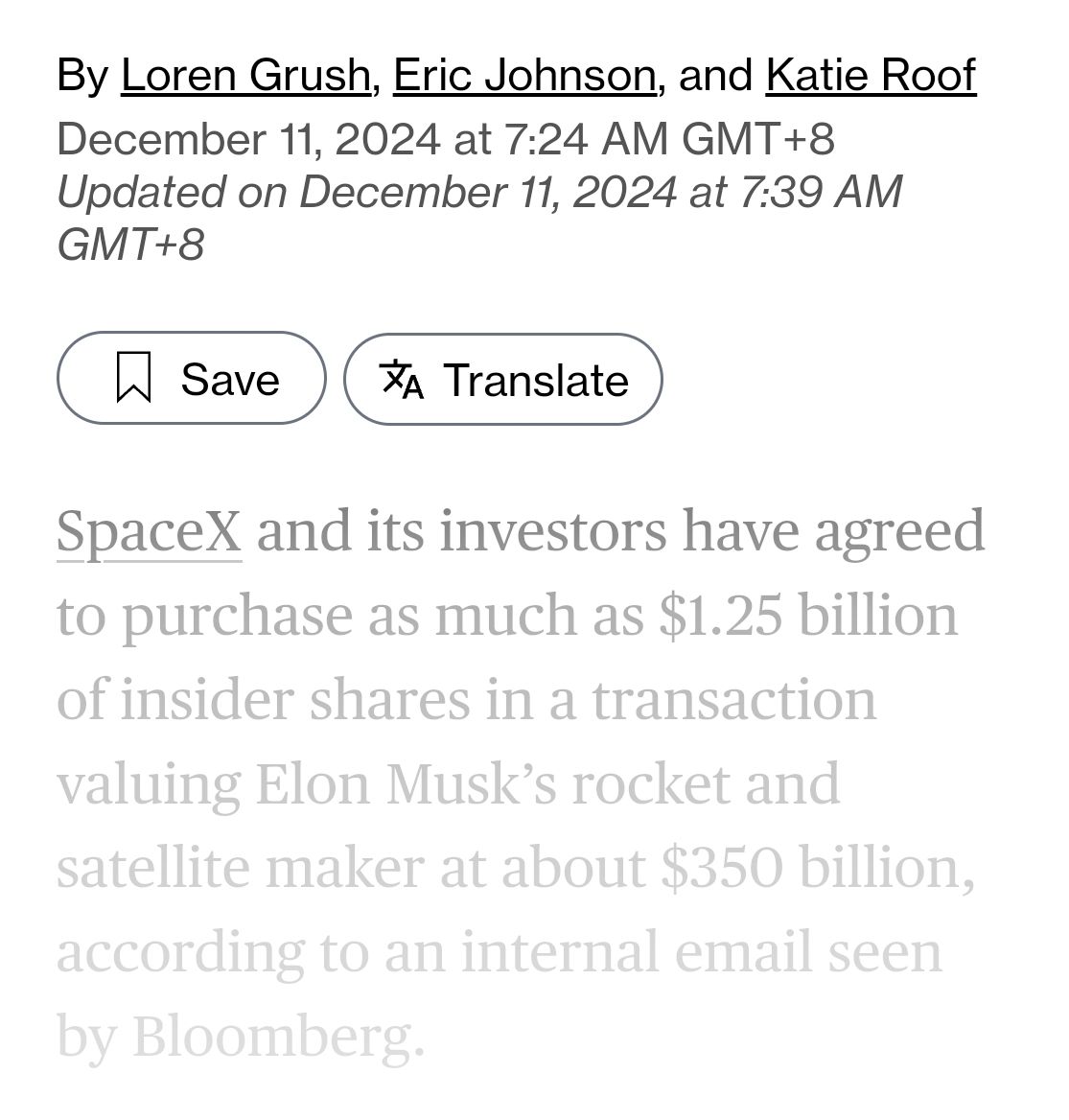Screen dimensions: 1069x1120
Task: Click the bookmark icon in Save button
Action: tap(133, 377)
